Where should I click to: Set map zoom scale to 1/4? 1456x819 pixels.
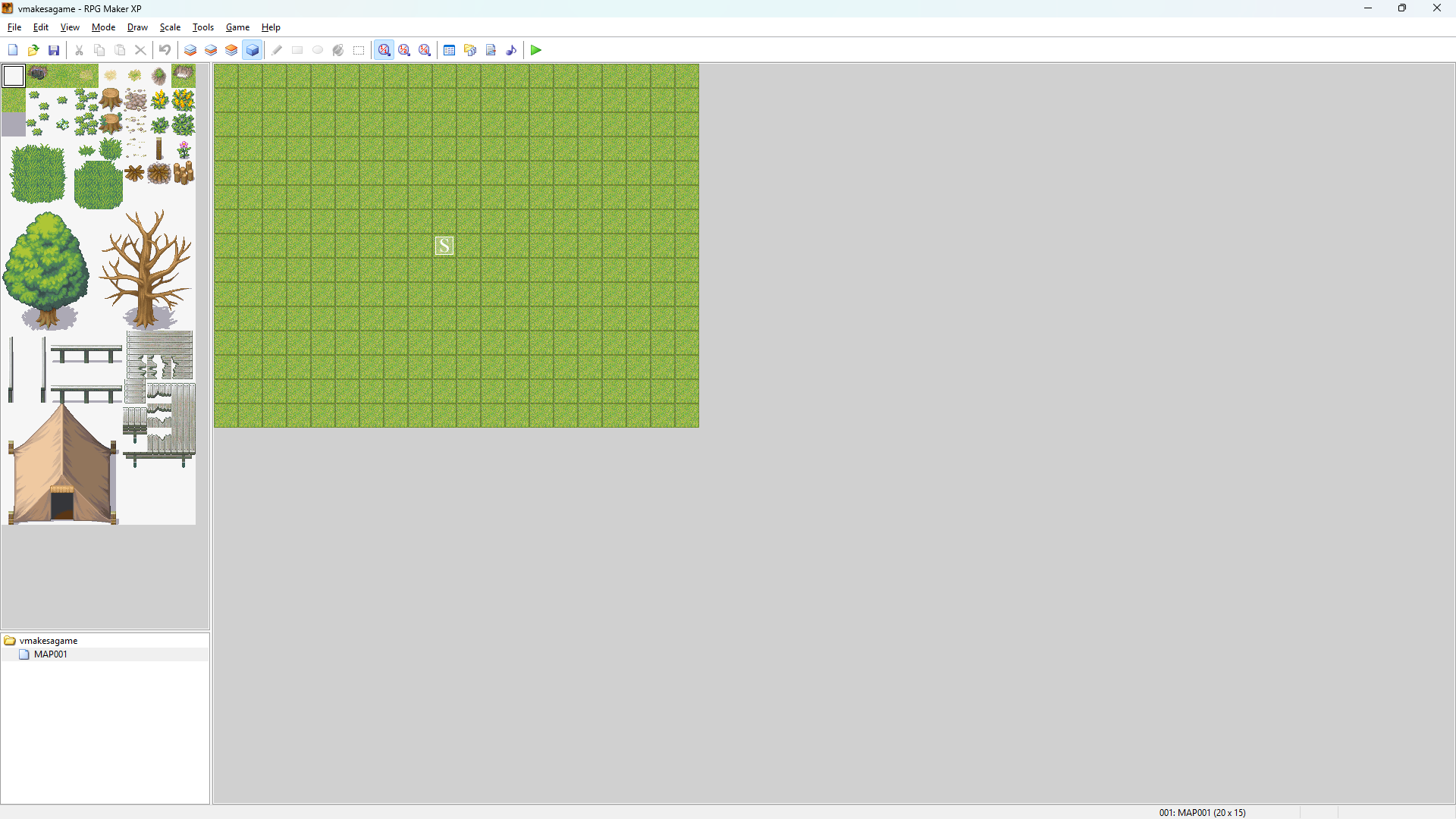pyautogui.click(x=425, y=50)
